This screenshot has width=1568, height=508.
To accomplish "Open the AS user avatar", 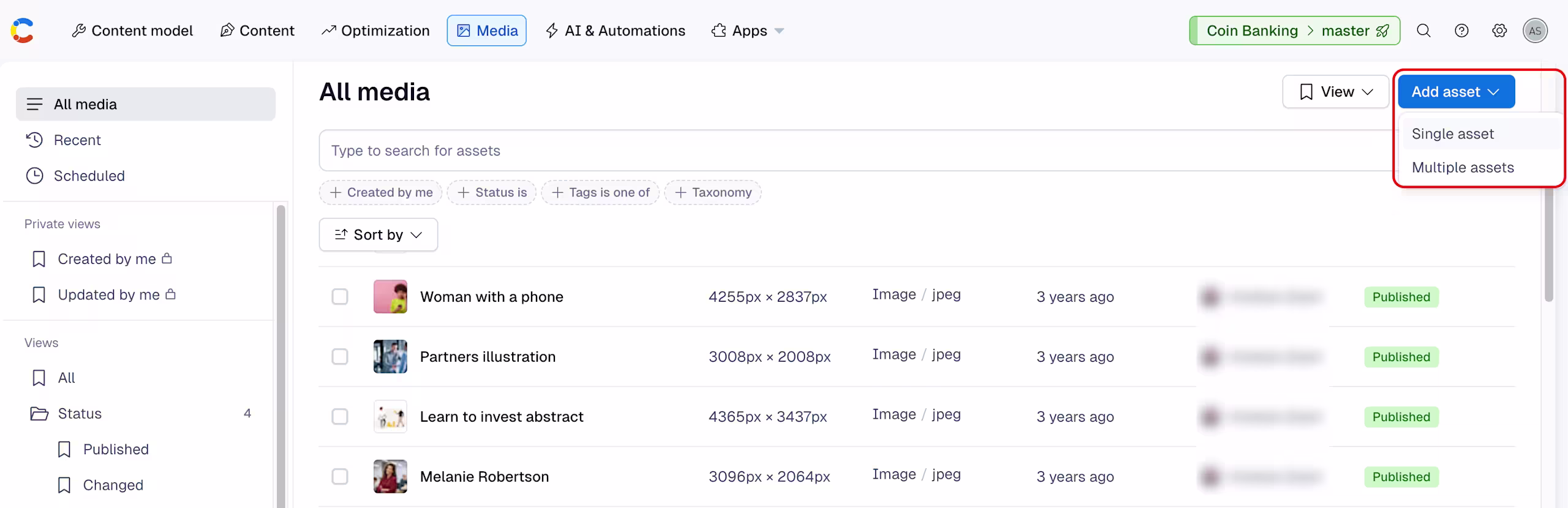I will [1535, 31].
